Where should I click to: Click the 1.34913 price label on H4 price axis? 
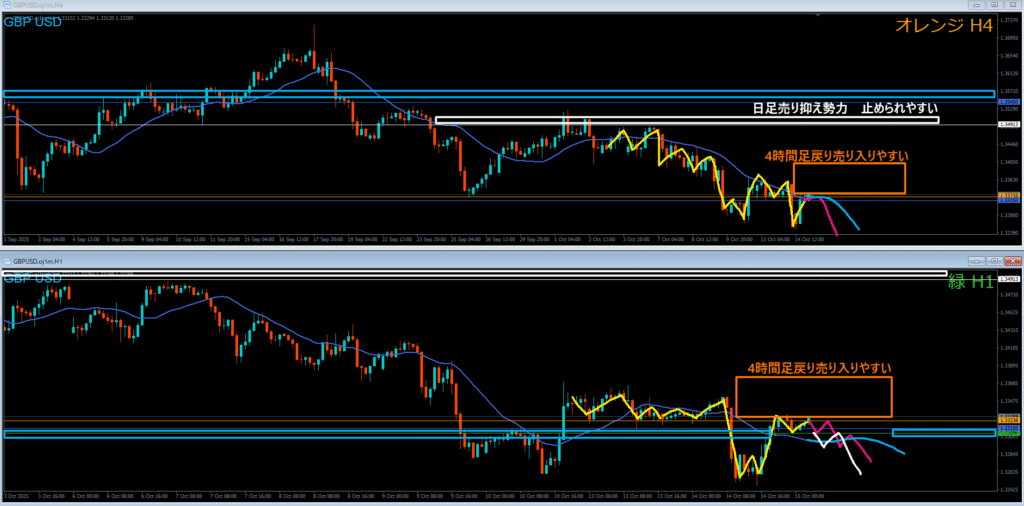pyautogui.click(x=1008, y=124)
